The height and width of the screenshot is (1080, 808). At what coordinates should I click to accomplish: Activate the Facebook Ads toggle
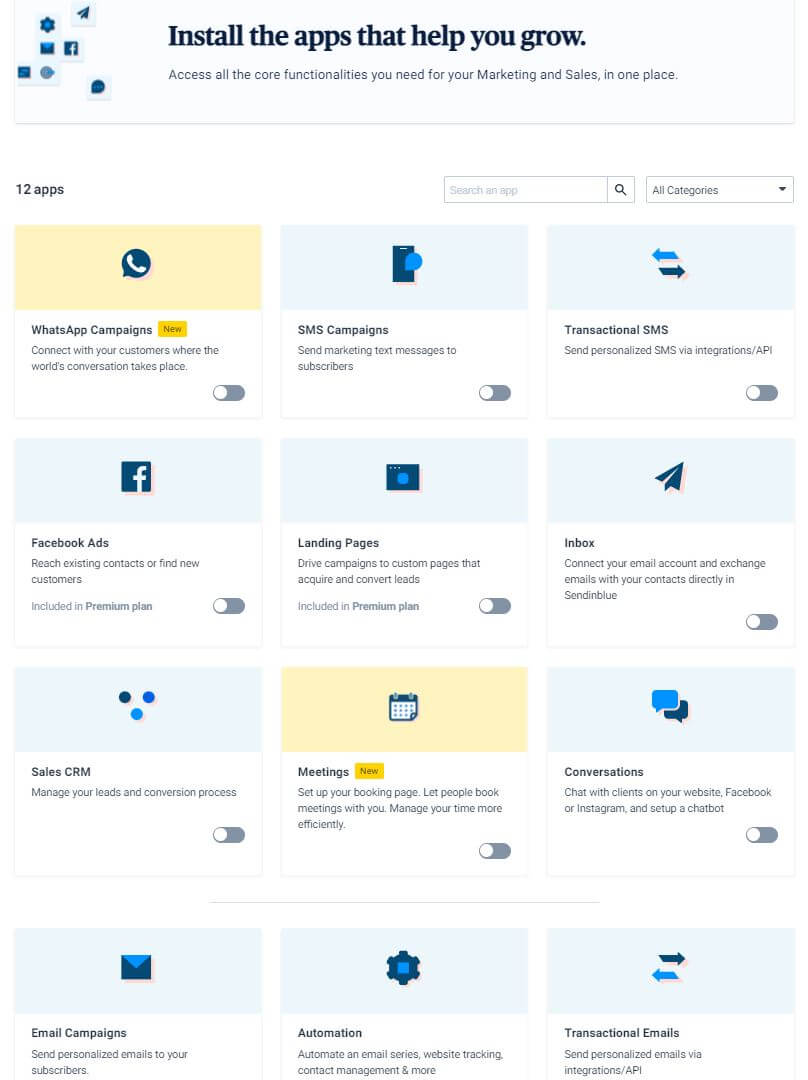[229, 606]
